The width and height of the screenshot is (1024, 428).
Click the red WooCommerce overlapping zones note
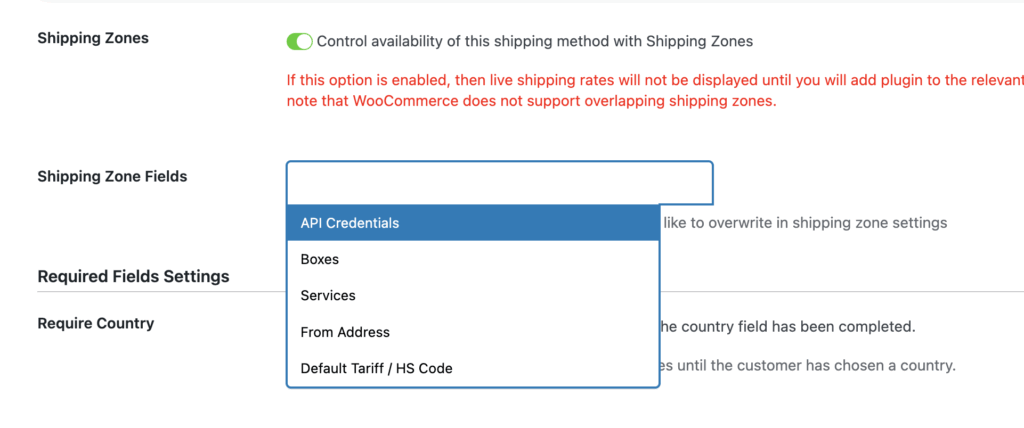[540, 102]
